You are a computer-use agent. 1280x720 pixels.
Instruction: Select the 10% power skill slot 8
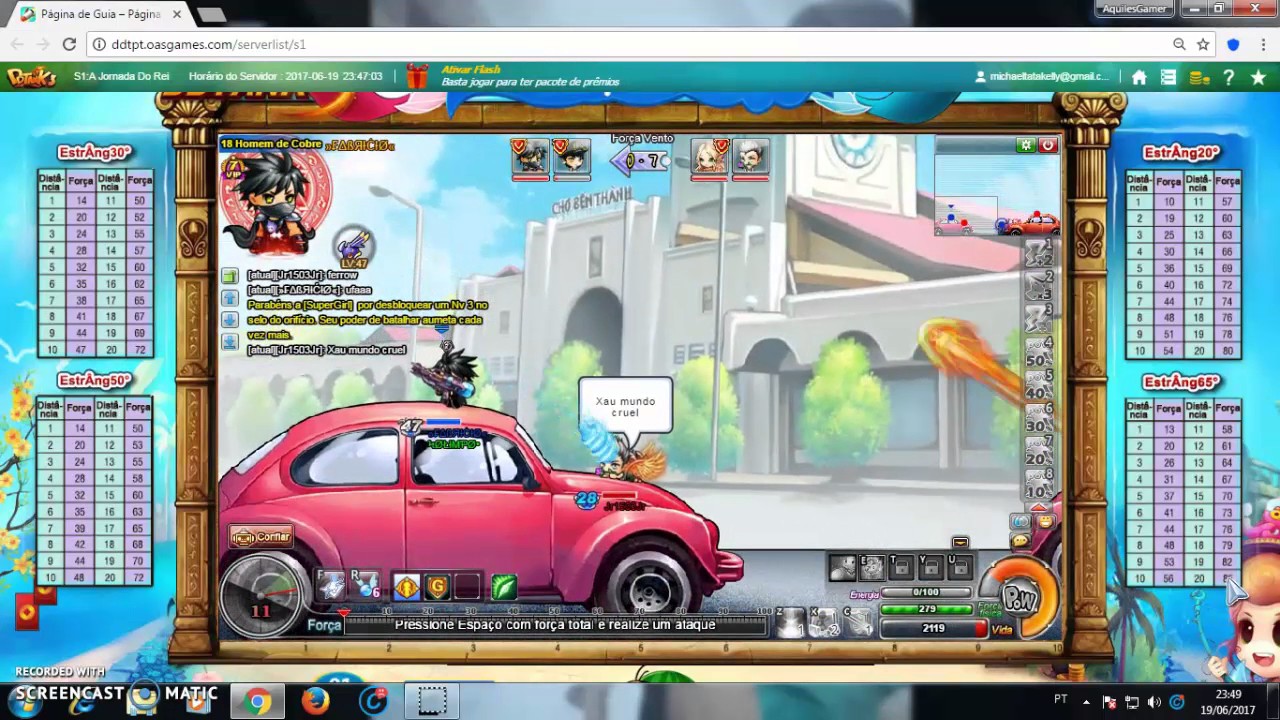(1038, 486)
